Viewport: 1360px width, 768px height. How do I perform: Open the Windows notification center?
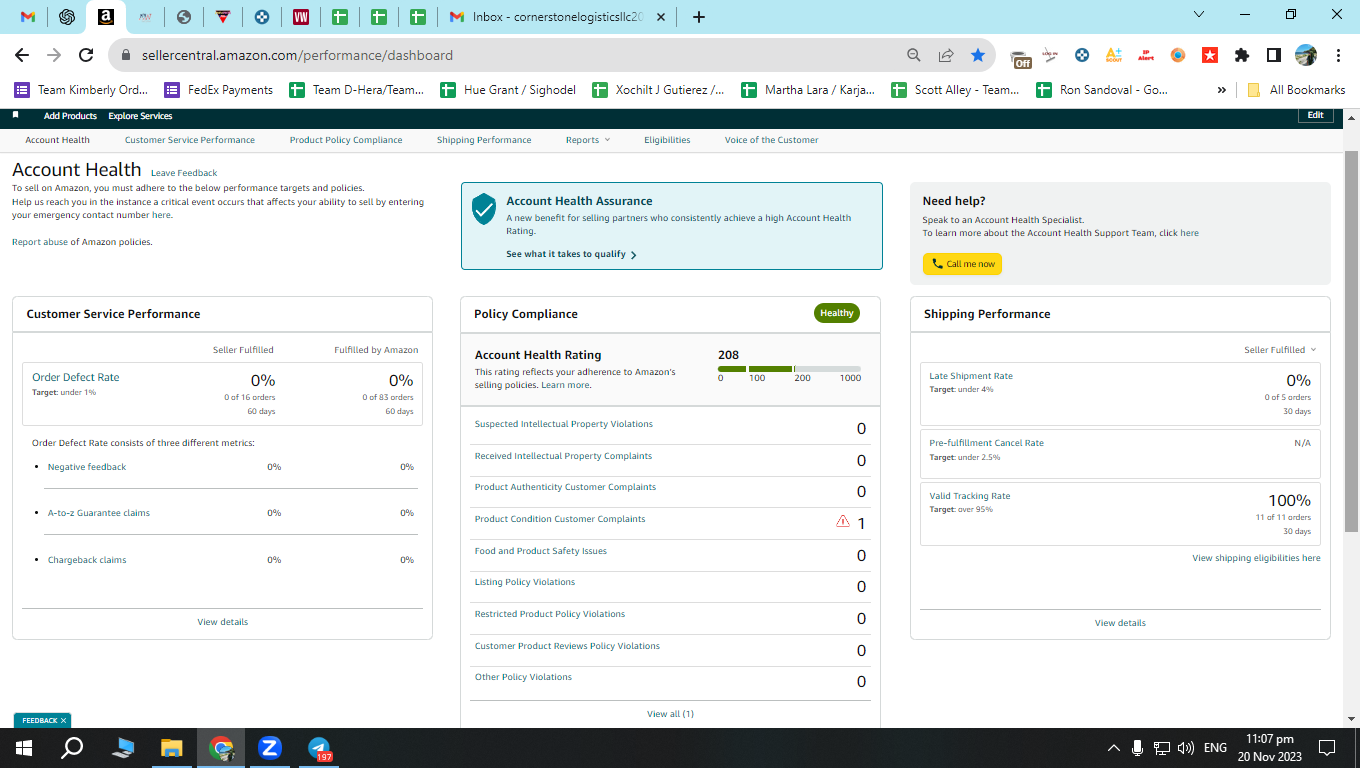(x=1327, y=748)
